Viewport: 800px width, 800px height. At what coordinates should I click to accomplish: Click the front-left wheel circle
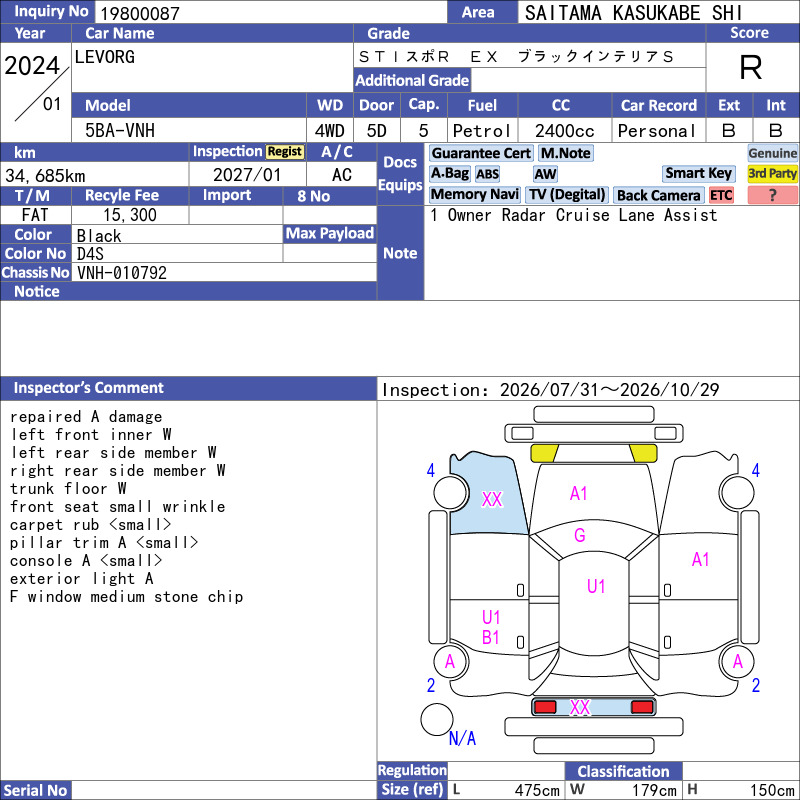click(450, 492)
